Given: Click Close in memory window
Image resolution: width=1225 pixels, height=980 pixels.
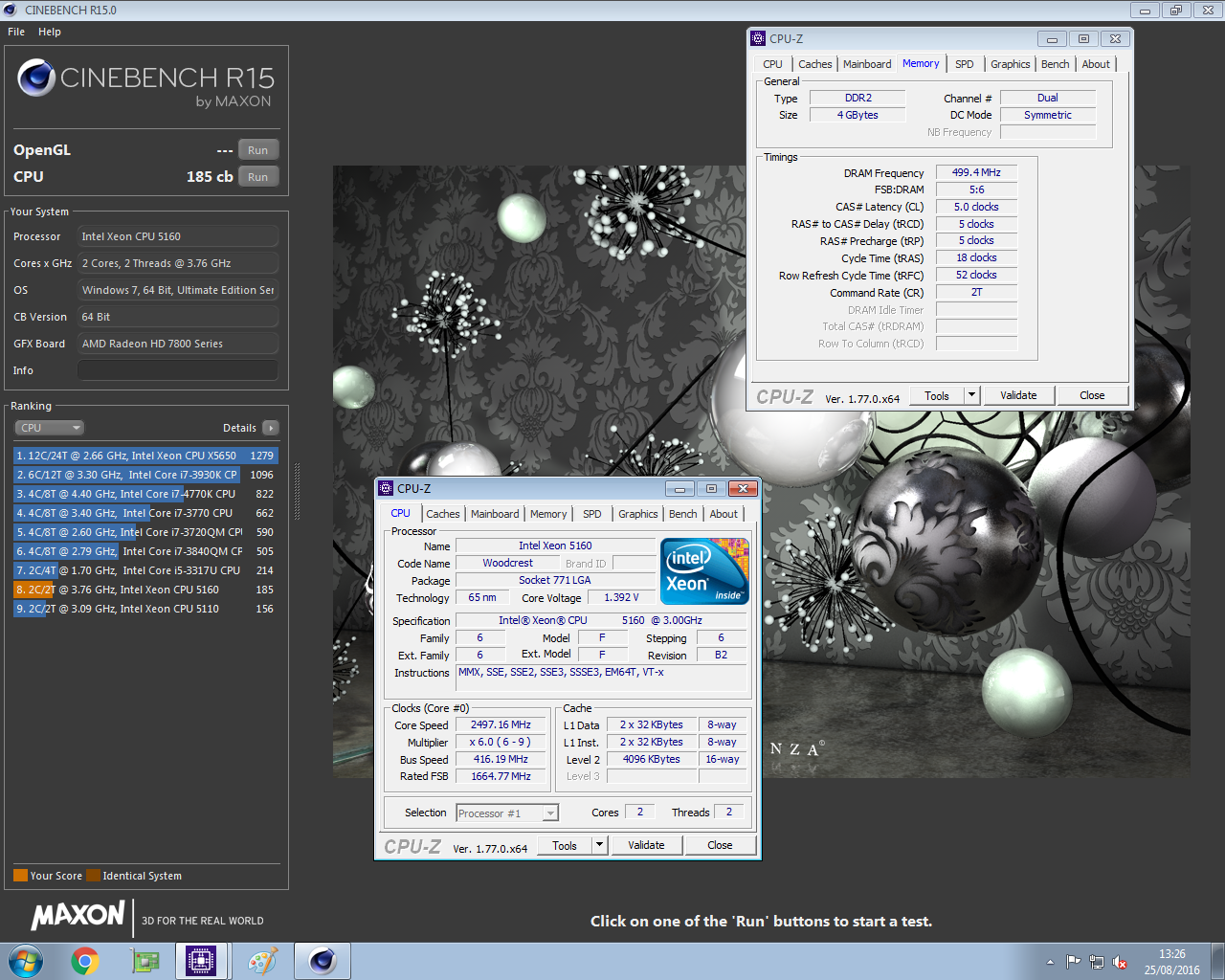Looking at the screenshot, I should click(x=1092, y=395).
